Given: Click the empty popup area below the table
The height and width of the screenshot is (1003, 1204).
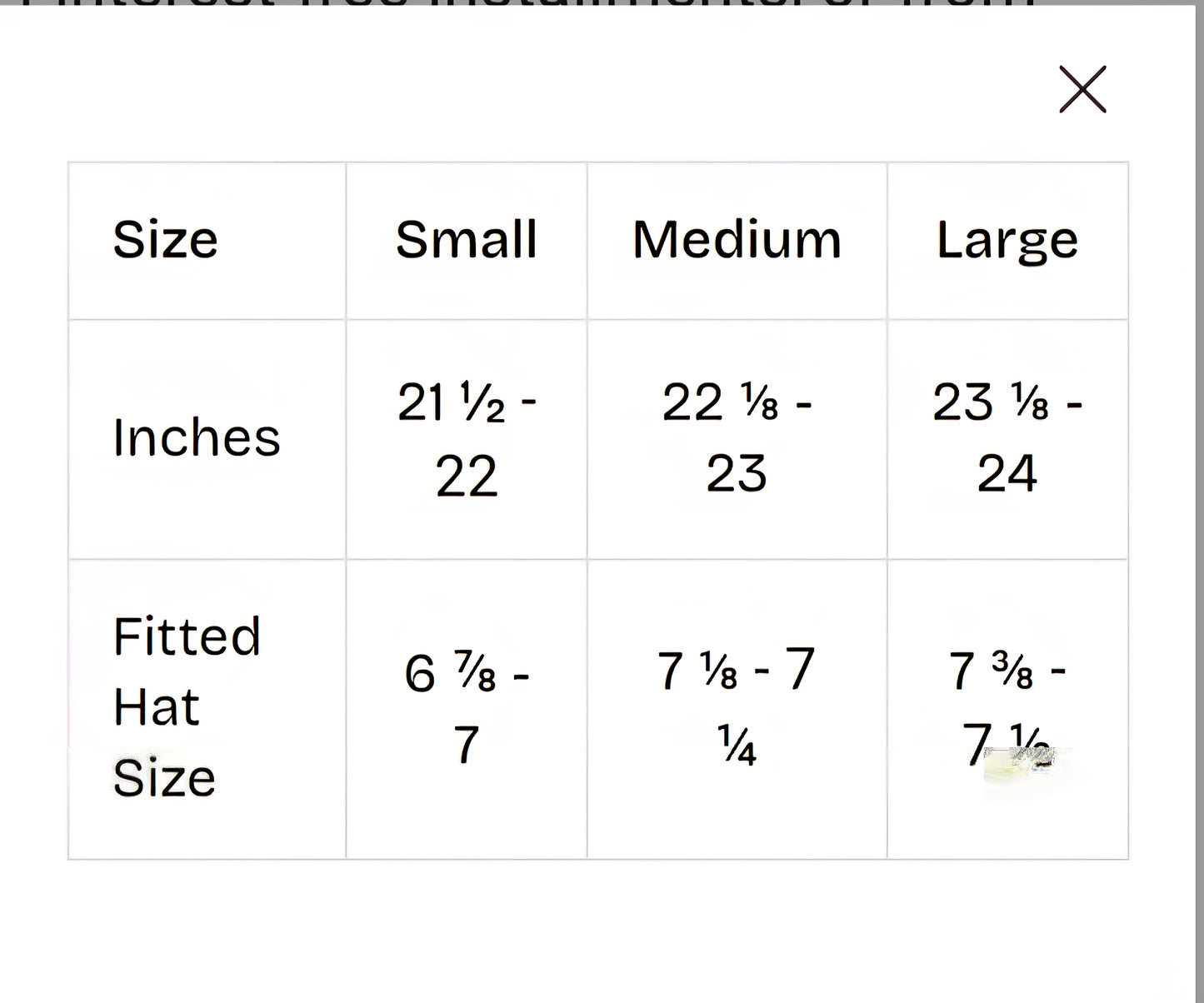Looking at the screenshot, I should (x=598, y=925).
